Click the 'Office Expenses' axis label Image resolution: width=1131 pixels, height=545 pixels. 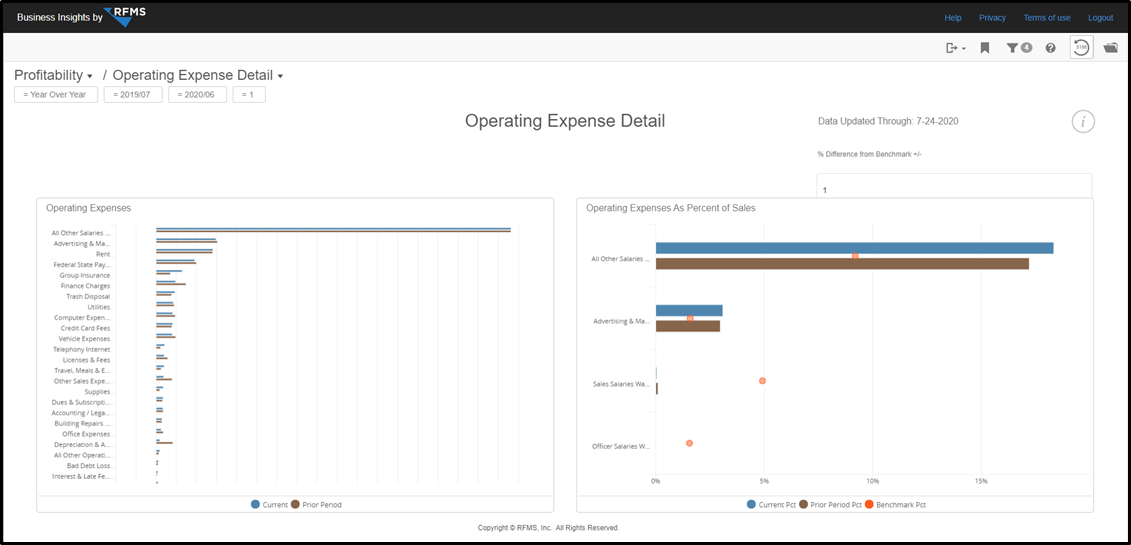(x=87, y=434)
